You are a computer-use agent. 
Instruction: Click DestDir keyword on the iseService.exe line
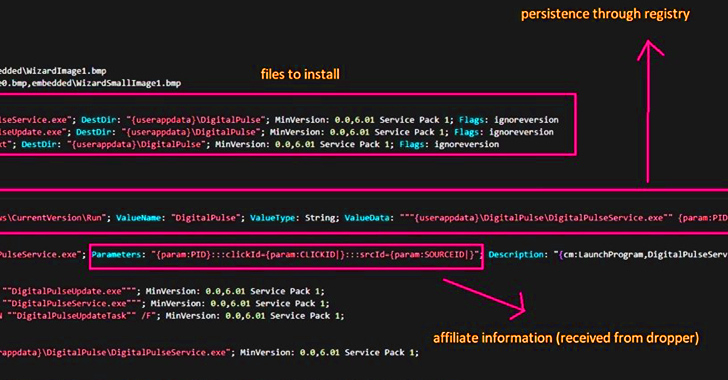tap(99, 120)
